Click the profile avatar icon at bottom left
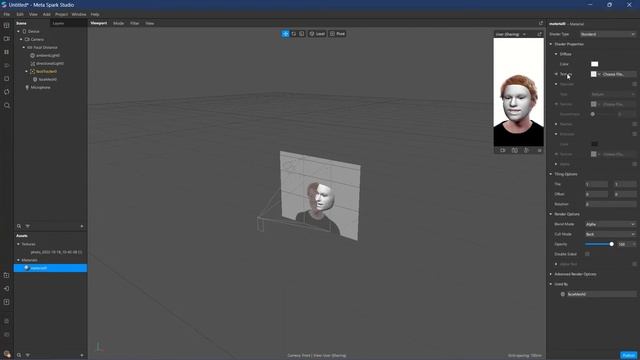The image size is (640, 360). click(x=7, y=354)
